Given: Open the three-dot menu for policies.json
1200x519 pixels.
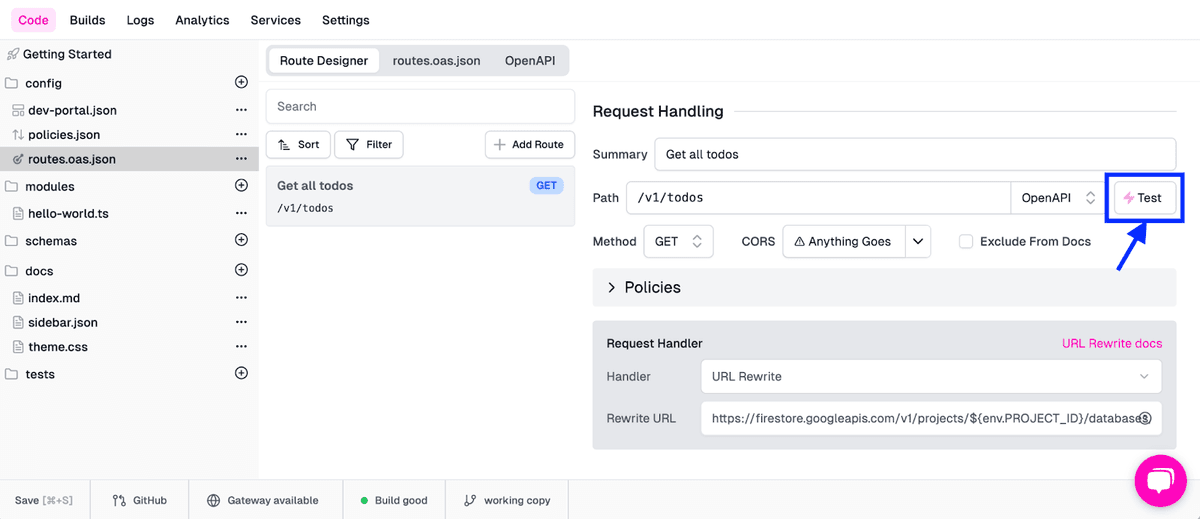Looking at the screenshot, I should coord(240,134).
